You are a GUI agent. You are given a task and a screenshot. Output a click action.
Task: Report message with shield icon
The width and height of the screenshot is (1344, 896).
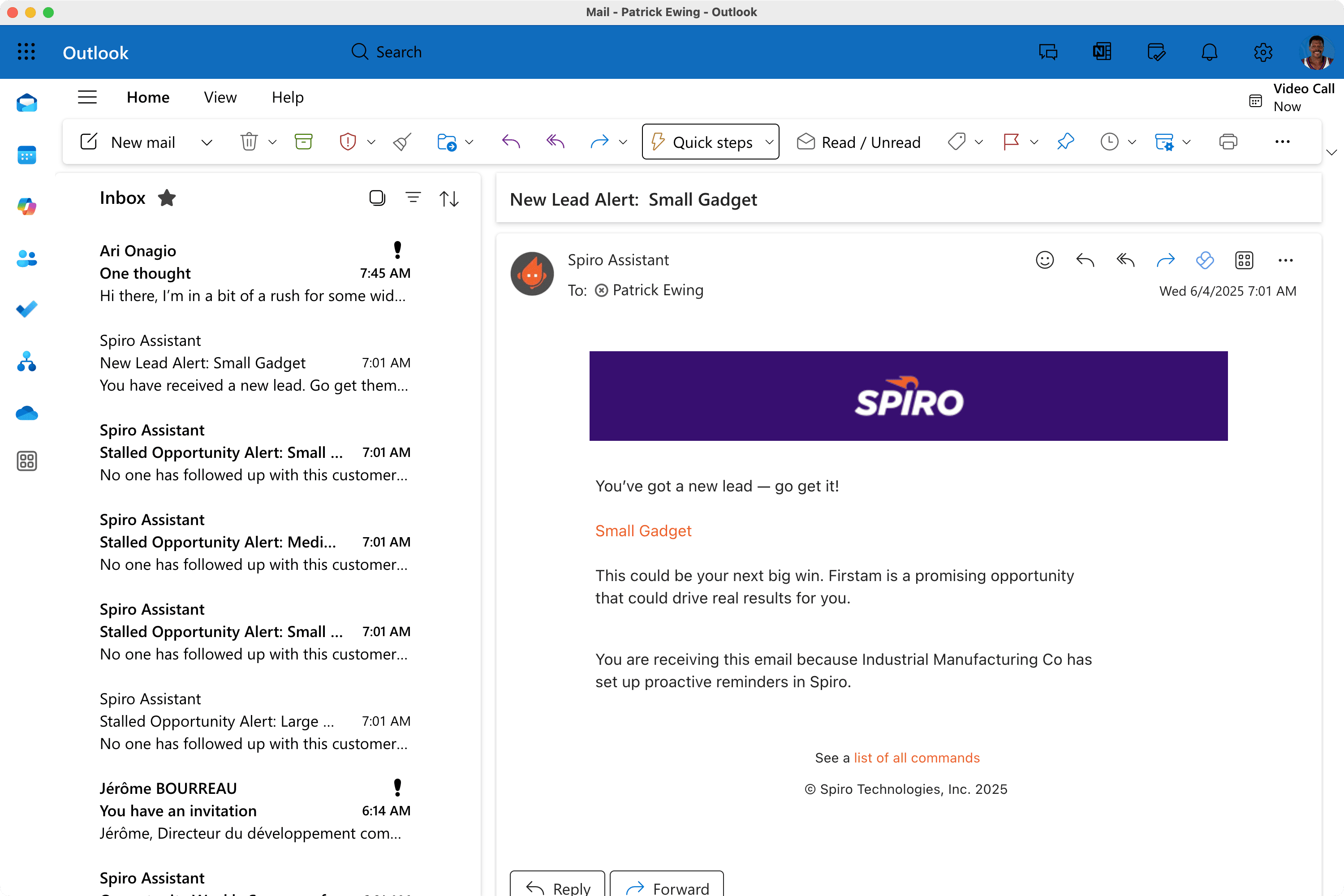tap(348, 141)
